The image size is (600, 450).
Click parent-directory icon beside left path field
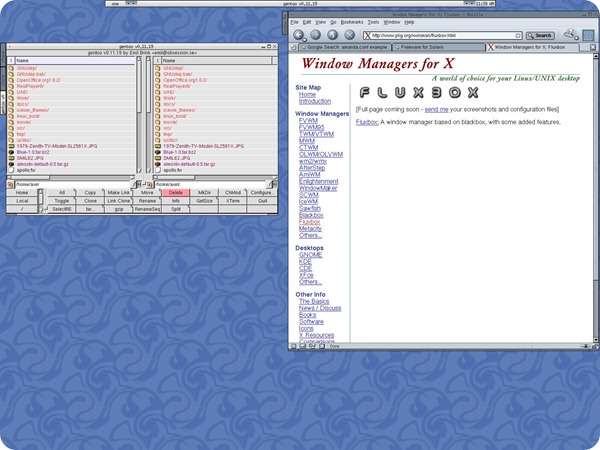(10, 185)
